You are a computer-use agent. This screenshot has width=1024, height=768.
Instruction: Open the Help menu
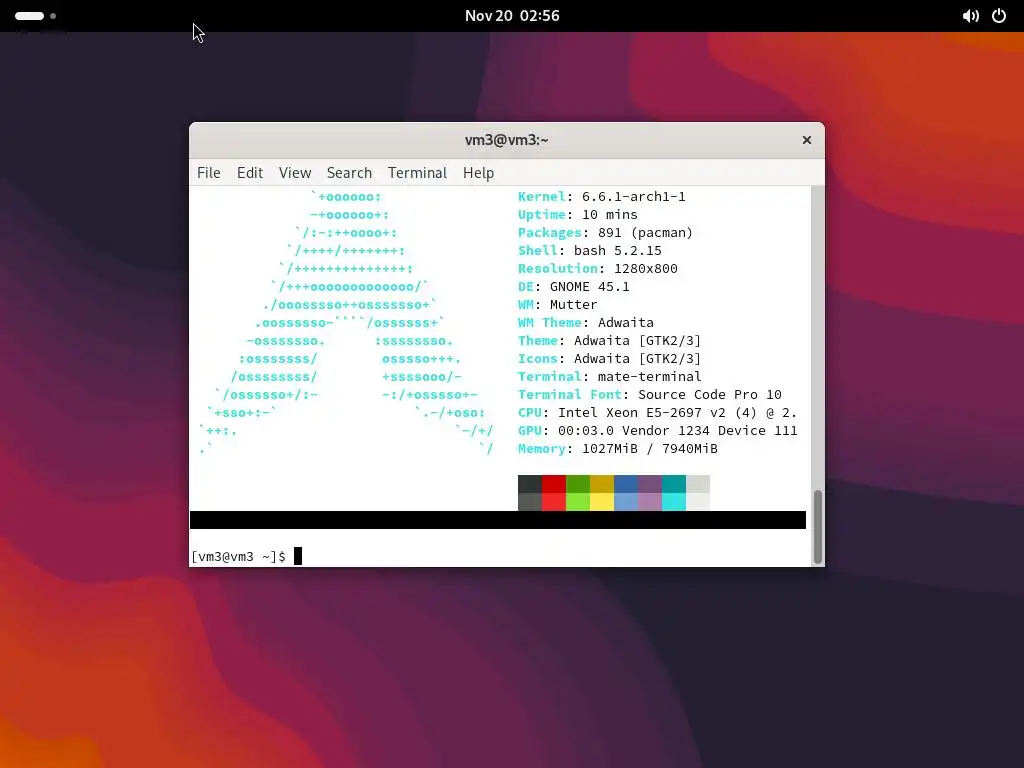point(478,173)
